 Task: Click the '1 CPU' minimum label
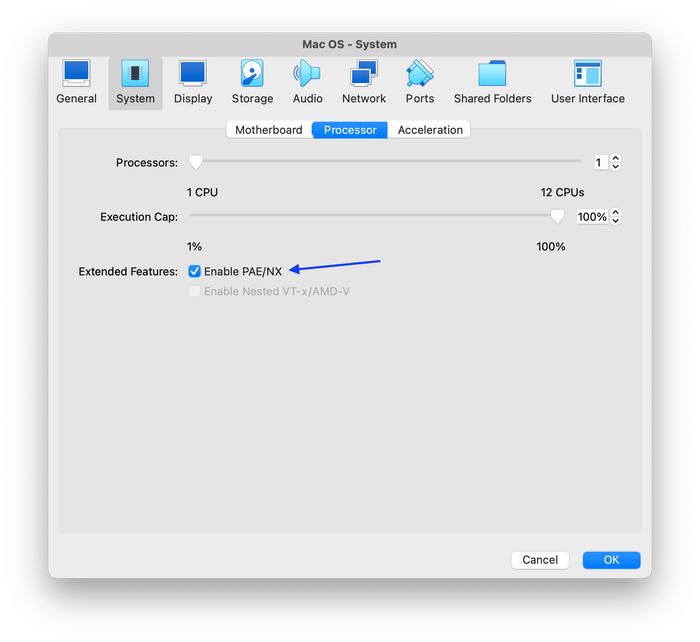coord(202,192)
